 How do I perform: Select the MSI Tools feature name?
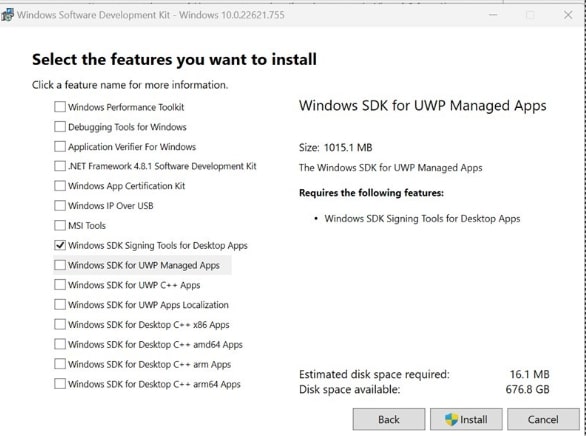tap(87, 226)
